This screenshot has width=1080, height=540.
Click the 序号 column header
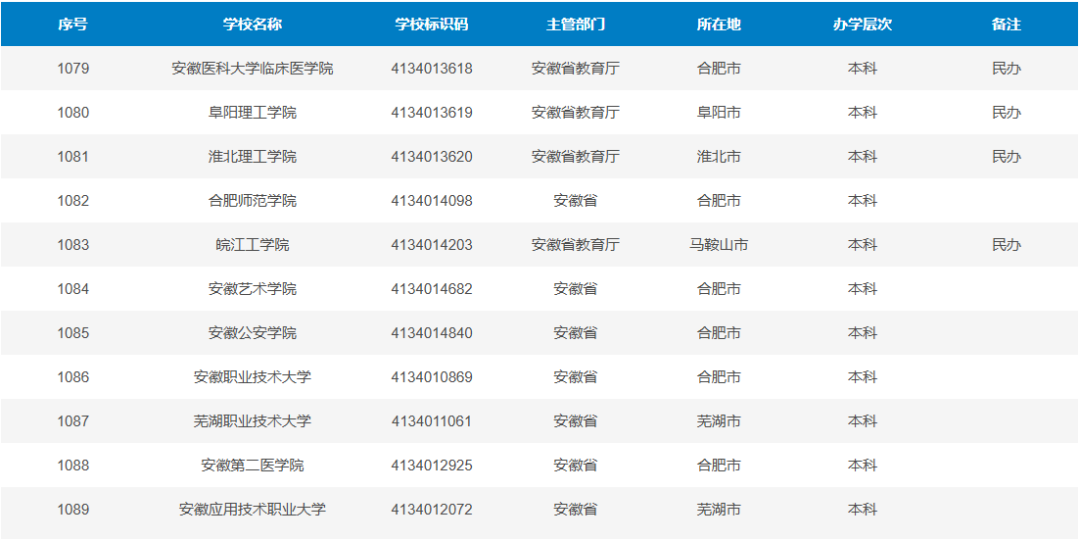[73, 25]
